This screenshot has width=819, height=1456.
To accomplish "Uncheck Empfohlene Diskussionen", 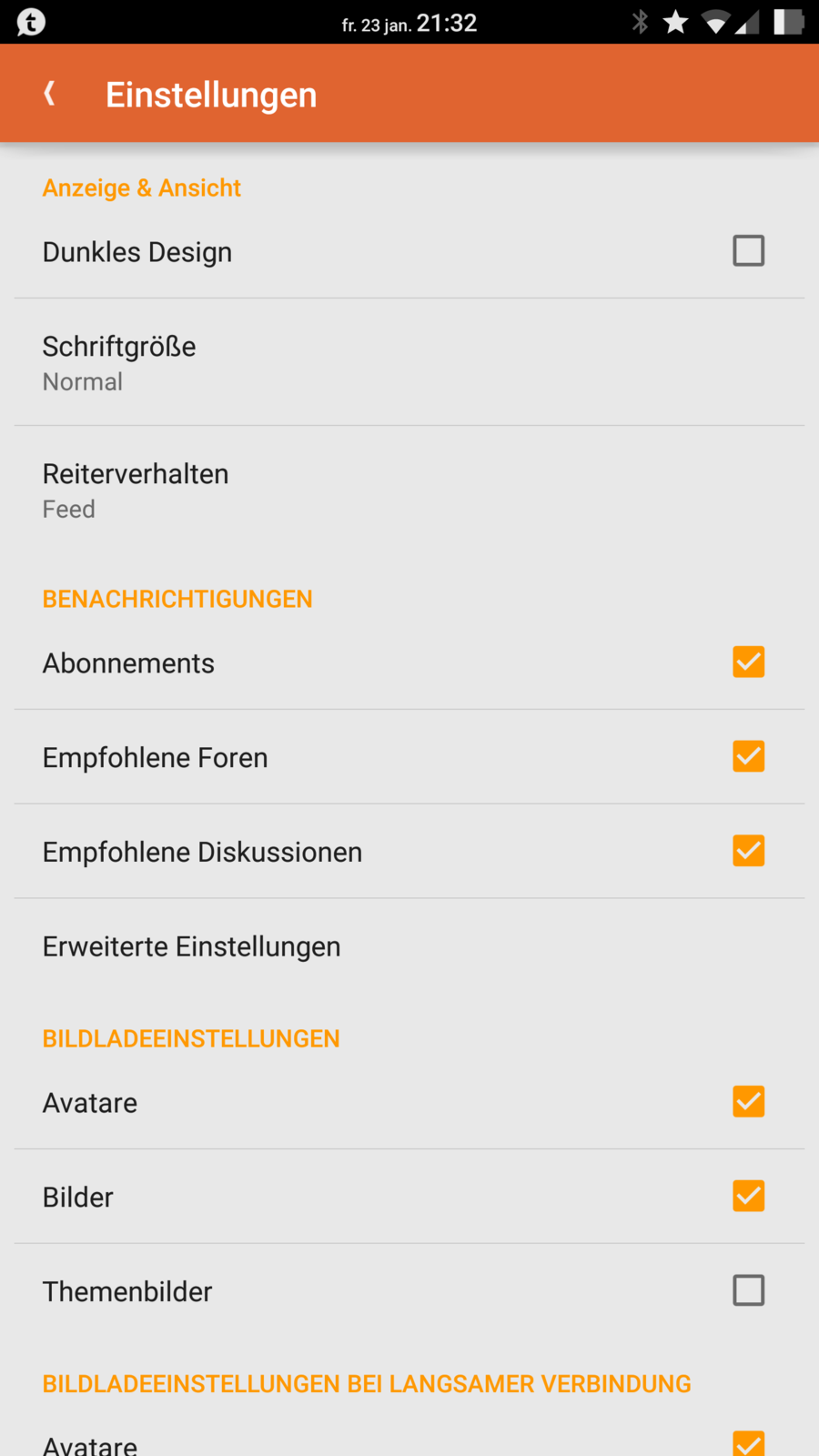I will click(x=748, y=851).
